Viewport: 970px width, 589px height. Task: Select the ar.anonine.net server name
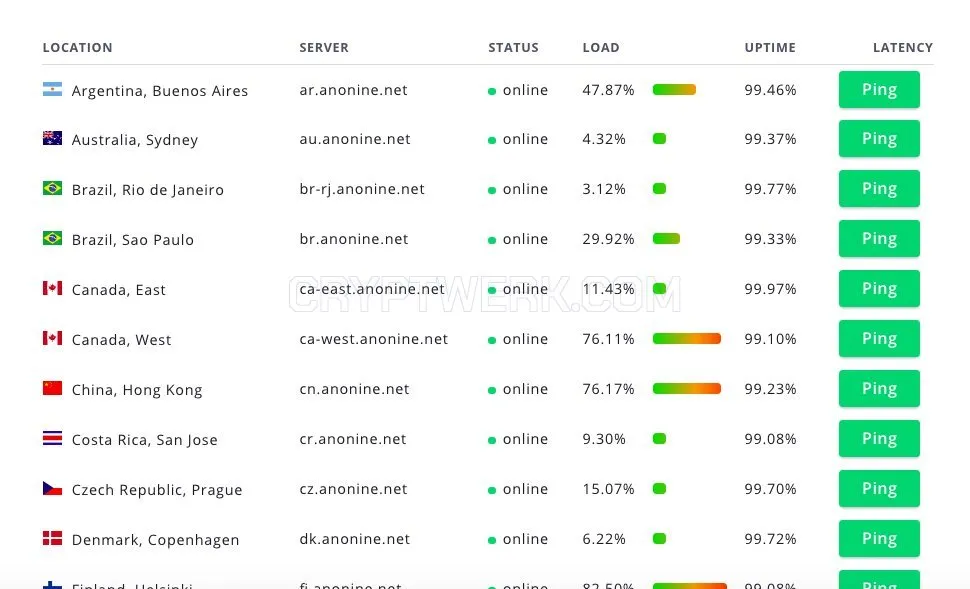pos(353,90)
